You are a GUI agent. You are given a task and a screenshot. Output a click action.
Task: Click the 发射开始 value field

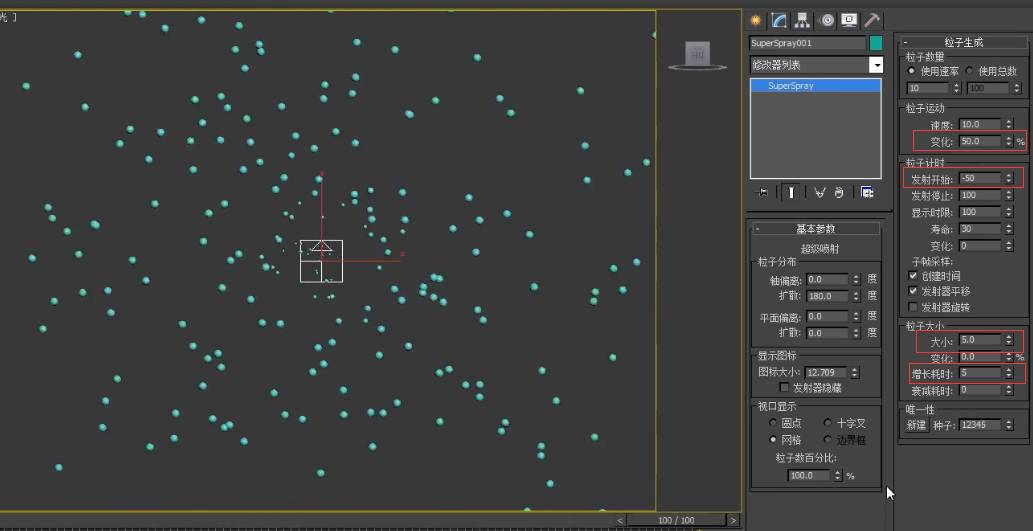pyautogui.click(x=980, y=178)
